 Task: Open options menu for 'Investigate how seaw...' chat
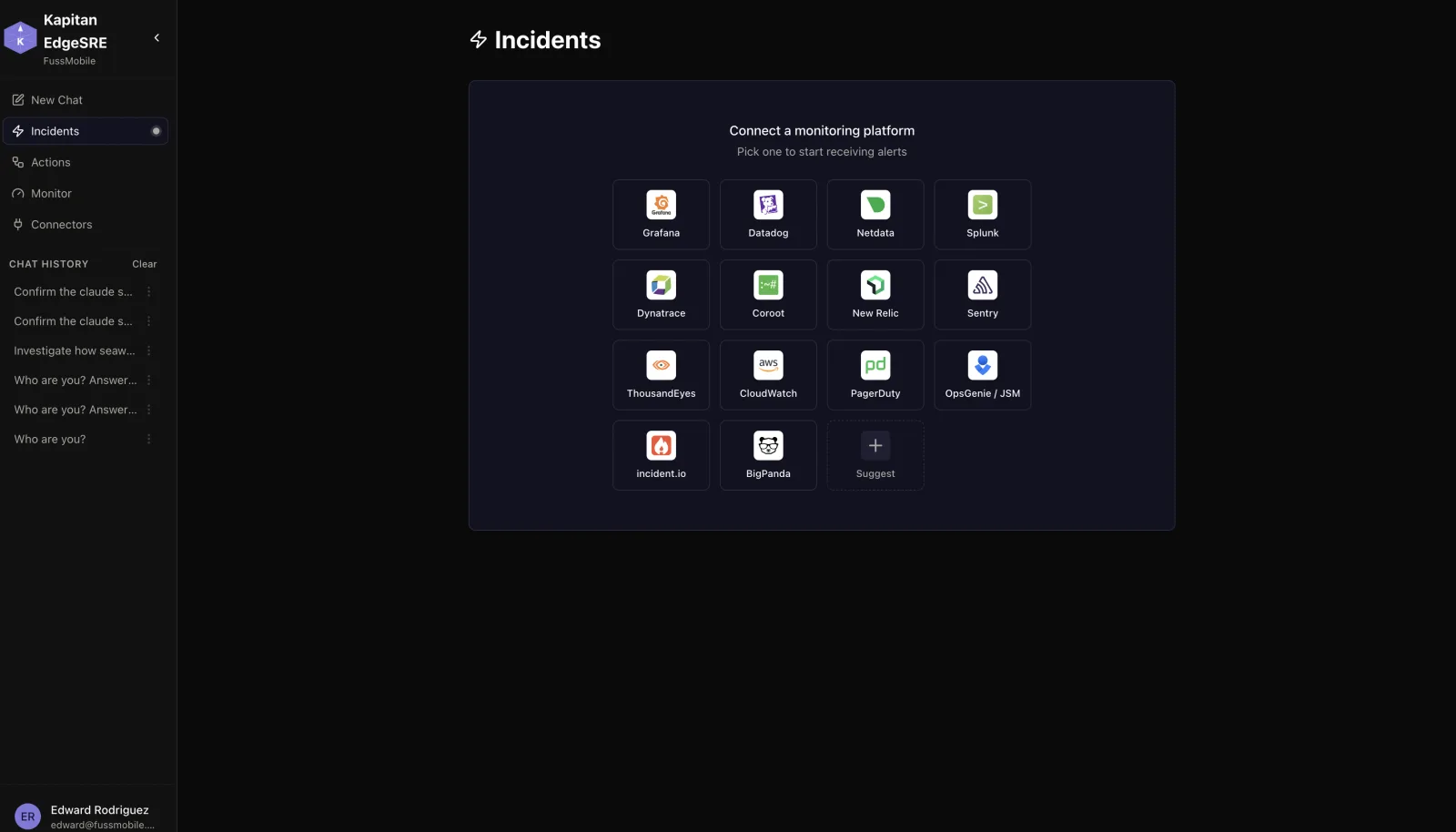pos(149,350)
